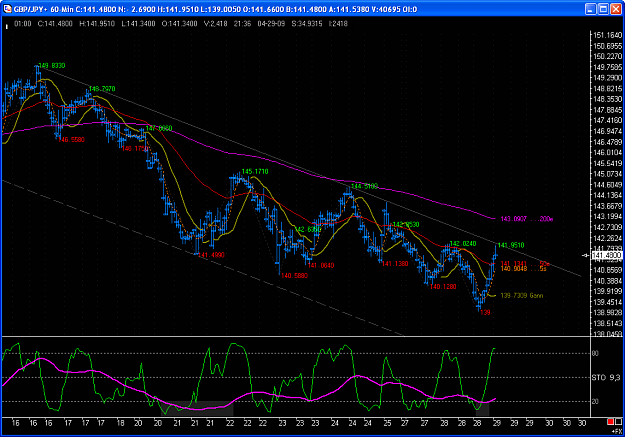Click the small cursor marker in the info bar

click(6, 27)
